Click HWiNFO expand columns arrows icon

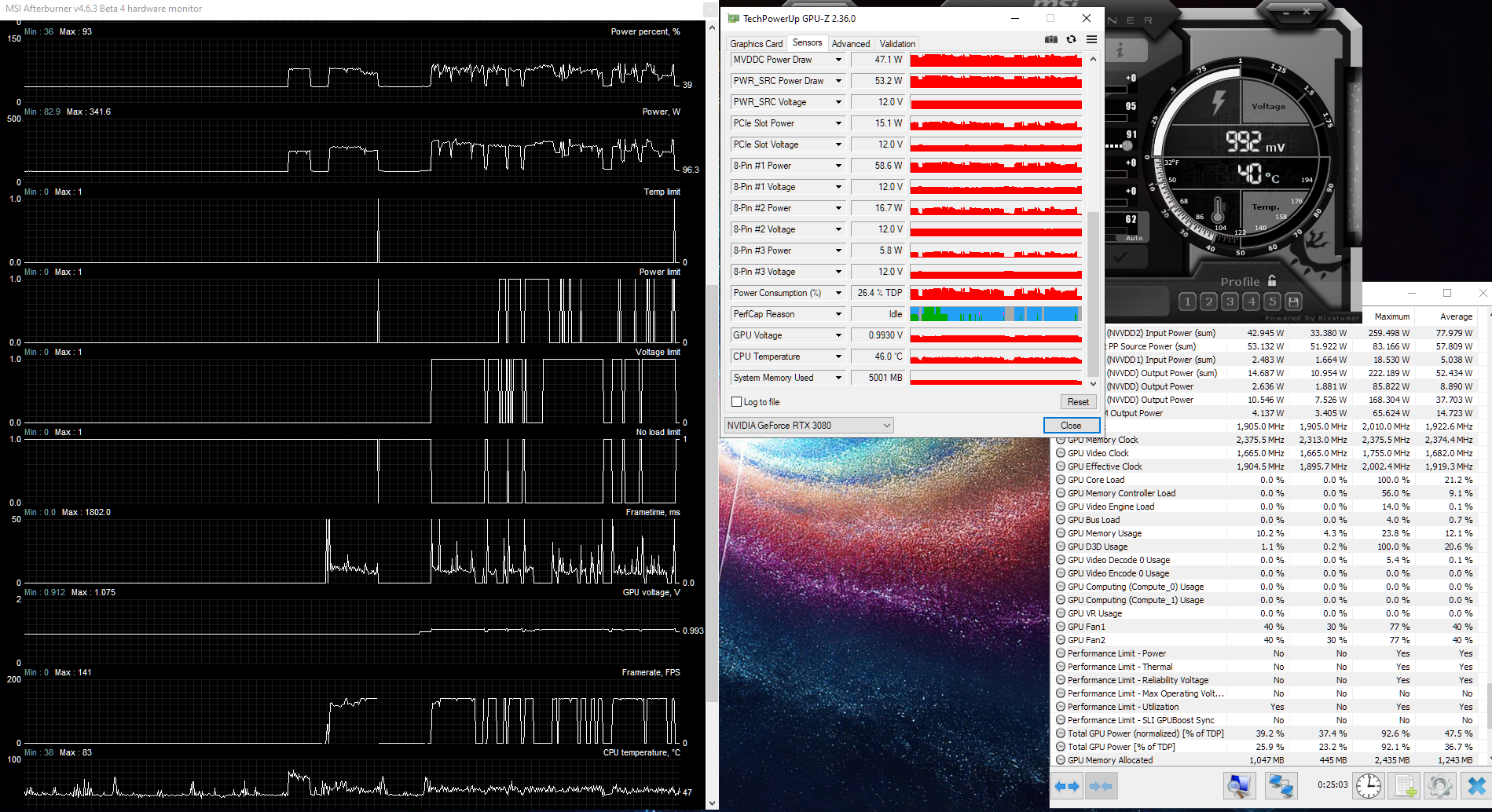(1067, 786)
